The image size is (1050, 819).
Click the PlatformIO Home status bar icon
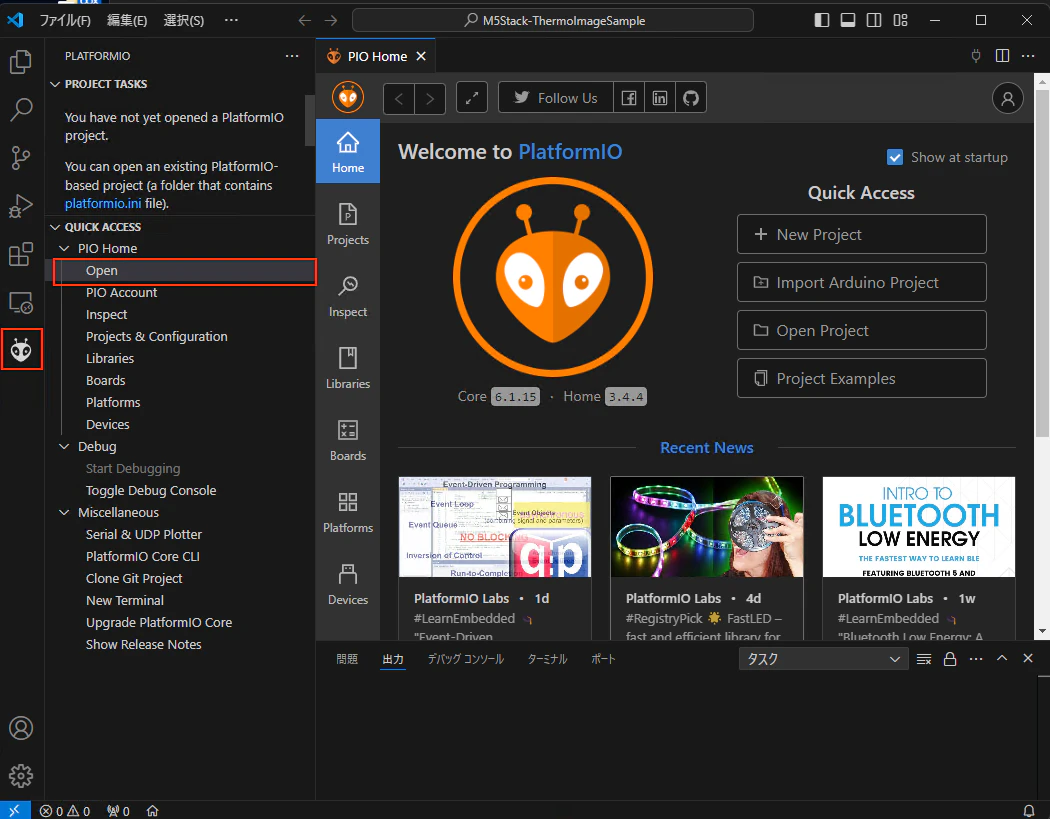153,810
